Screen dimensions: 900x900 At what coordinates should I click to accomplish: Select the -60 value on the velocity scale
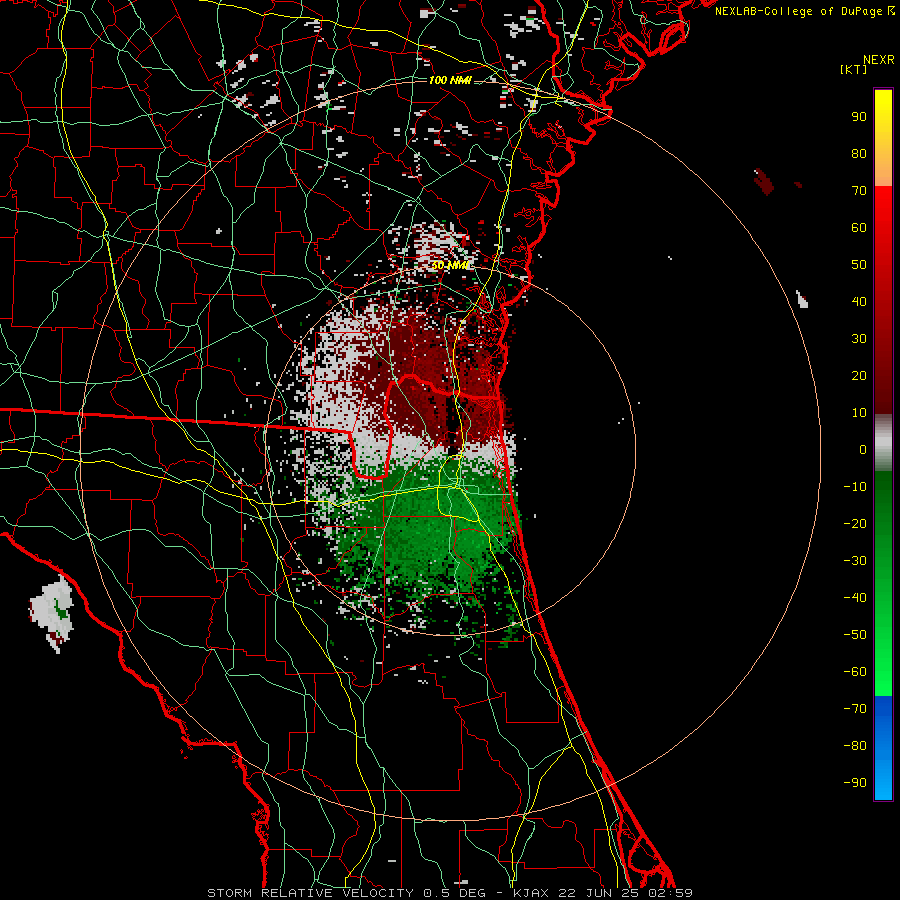855,672
